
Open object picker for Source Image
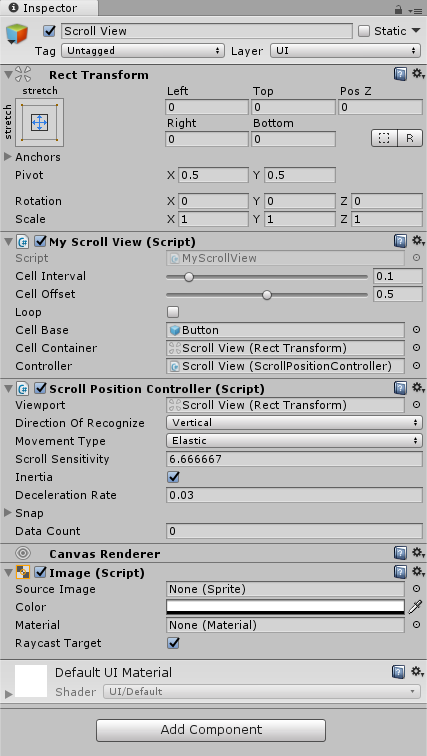point(416,589)
